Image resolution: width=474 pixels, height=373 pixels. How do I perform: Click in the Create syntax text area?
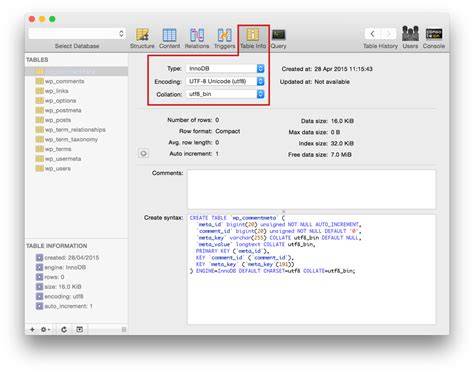coord(311,269)
